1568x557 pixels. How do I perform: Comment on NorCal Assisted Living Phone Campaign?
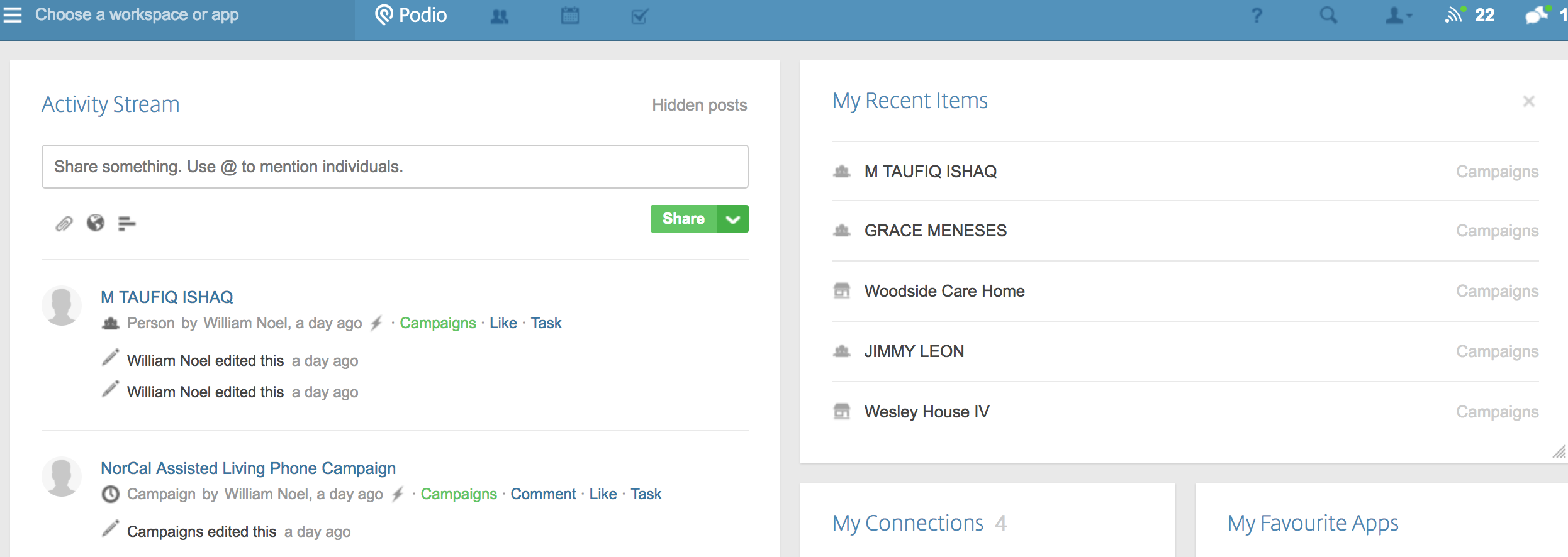point(543,494)
